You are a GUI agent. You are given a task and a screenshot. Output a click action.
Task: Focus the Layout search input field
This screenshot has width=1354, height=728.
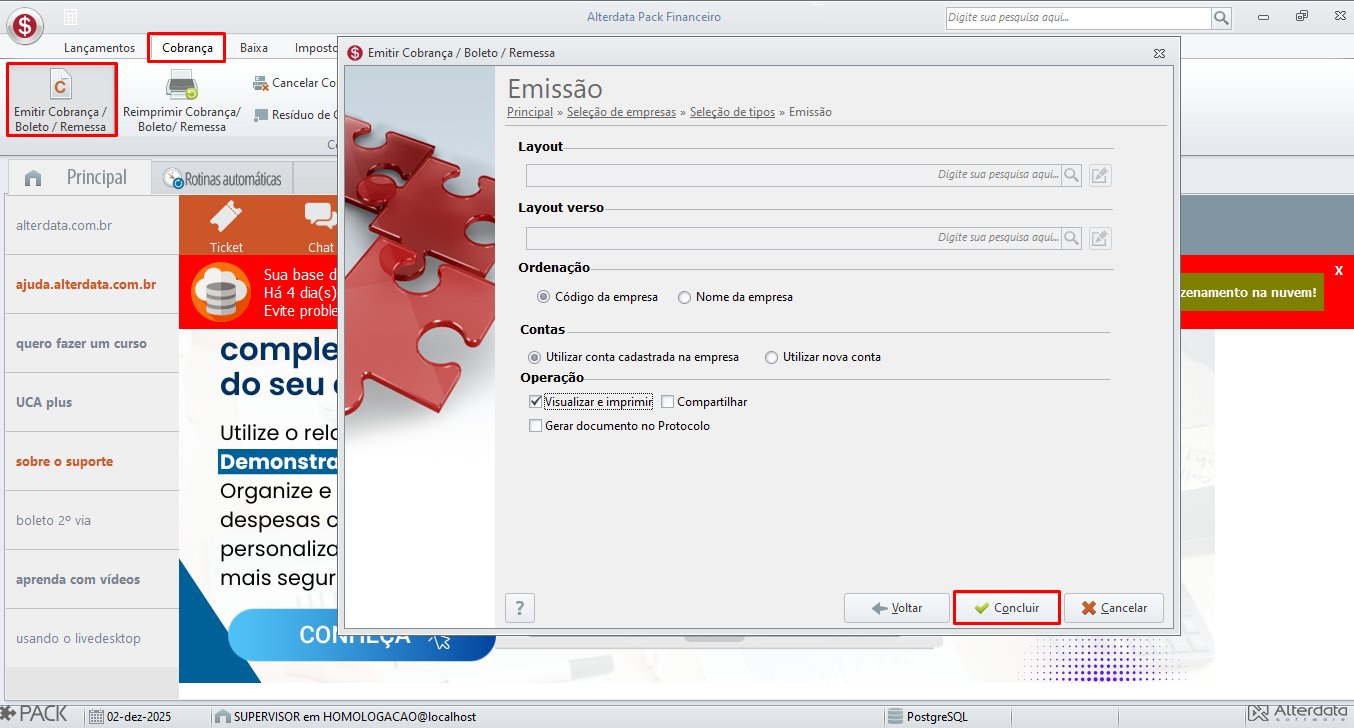coord(794,176)
